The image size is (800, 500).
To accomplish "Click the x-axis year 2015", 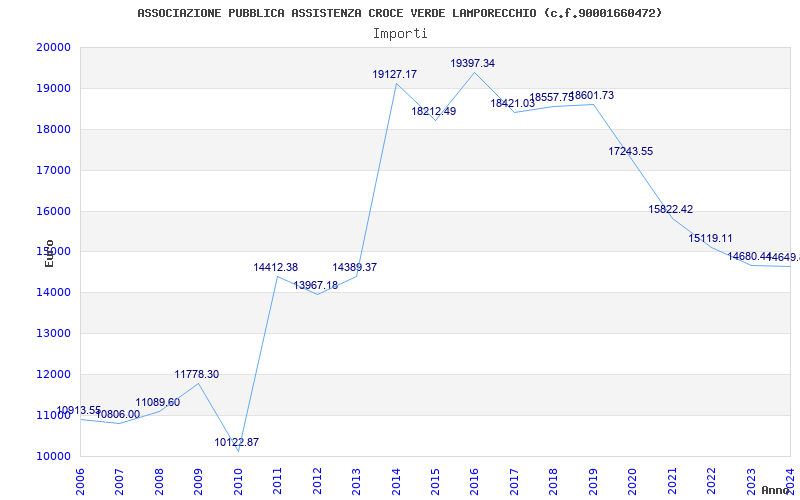I will click(x=435, y=481).
